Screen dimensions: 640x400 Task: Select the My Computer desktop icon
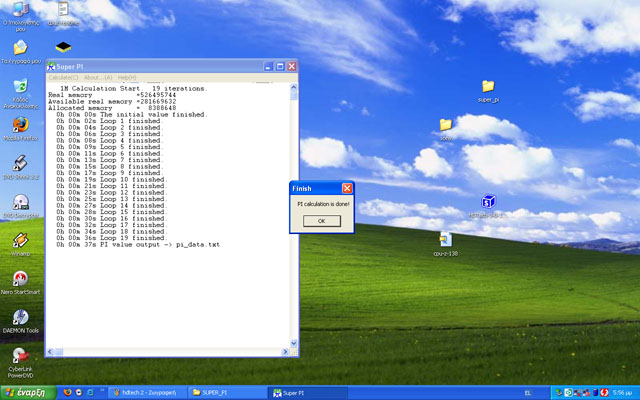click(20, 16)
